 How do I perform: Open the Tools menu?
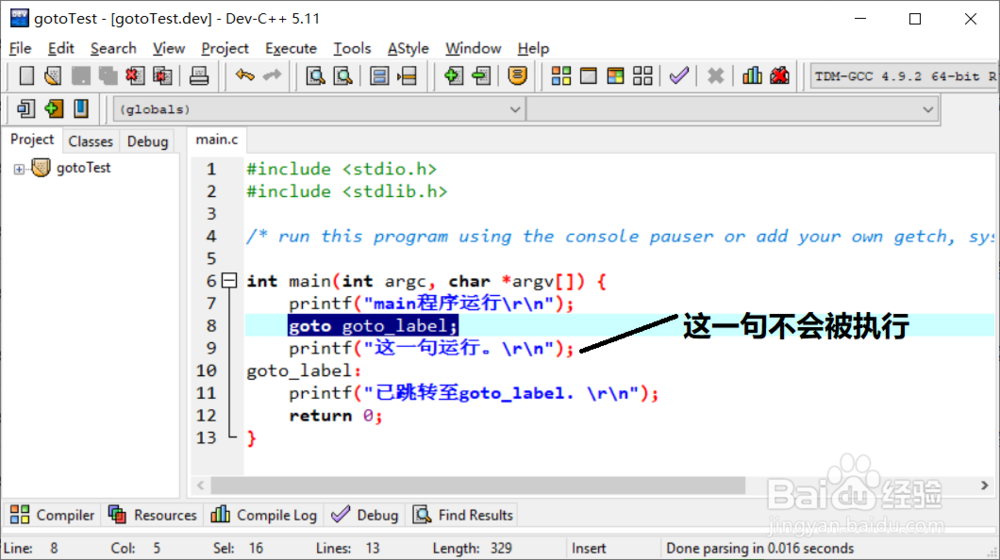point(352,48)
